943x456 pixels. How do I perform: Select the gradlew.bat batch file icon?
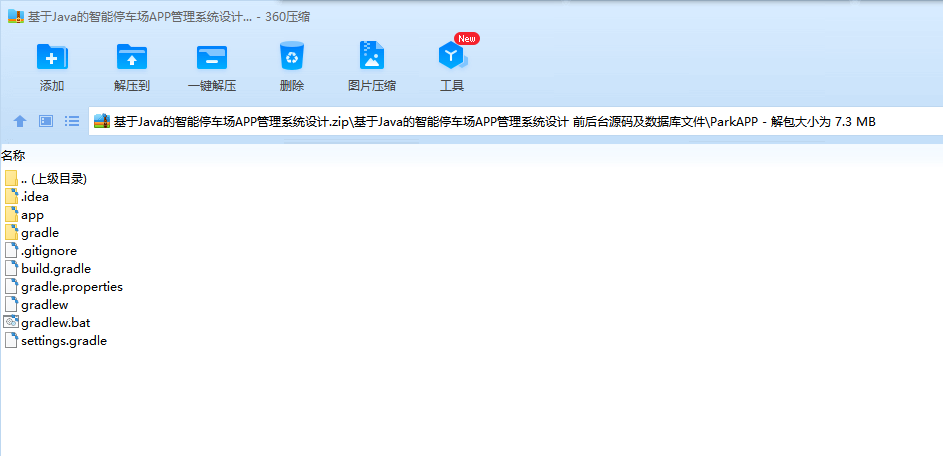11,322
